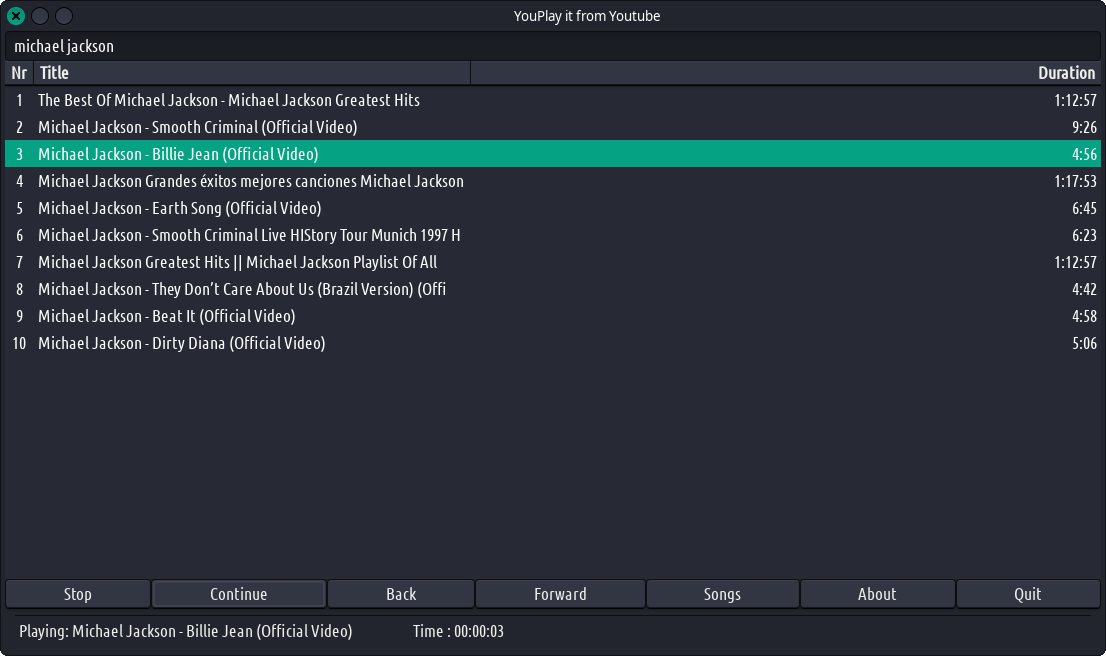Select The Best Of Michael Jackson track
Image resolution: width=1106 pixels, height=656 pixels.
click(x=229, y=100)
